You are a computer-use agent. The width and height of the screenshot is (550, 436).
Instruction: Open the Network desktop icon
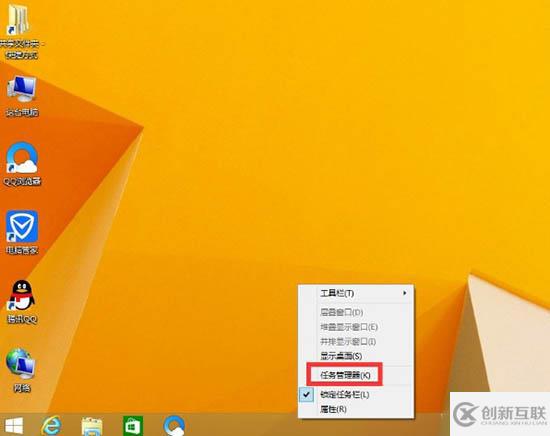coord(21,370)
